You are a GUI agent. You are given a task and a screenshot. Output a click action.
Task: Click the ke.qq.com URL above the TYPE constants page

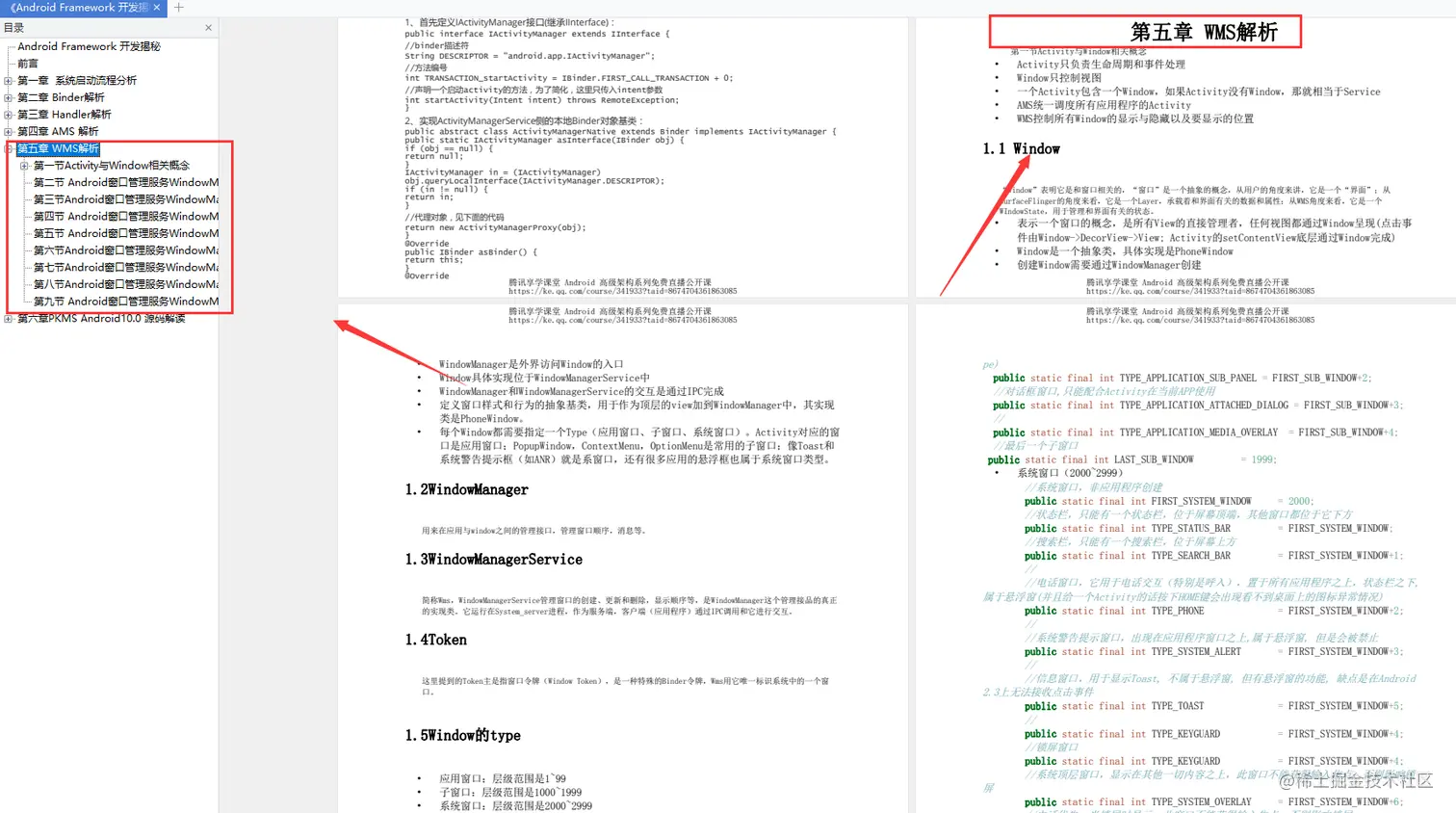click(x=1200, y=320)
